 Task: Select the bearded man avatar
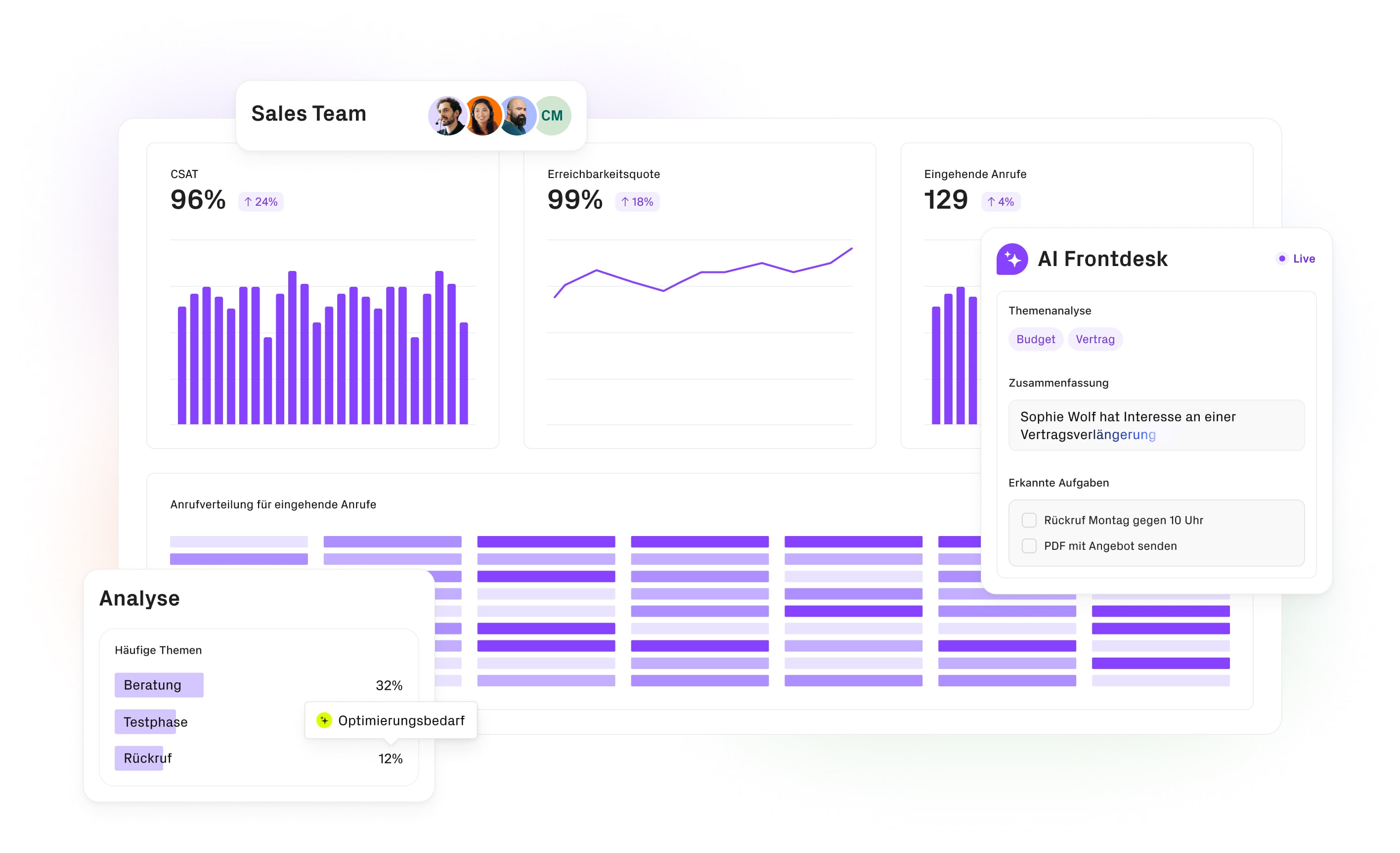click(517, 115)
